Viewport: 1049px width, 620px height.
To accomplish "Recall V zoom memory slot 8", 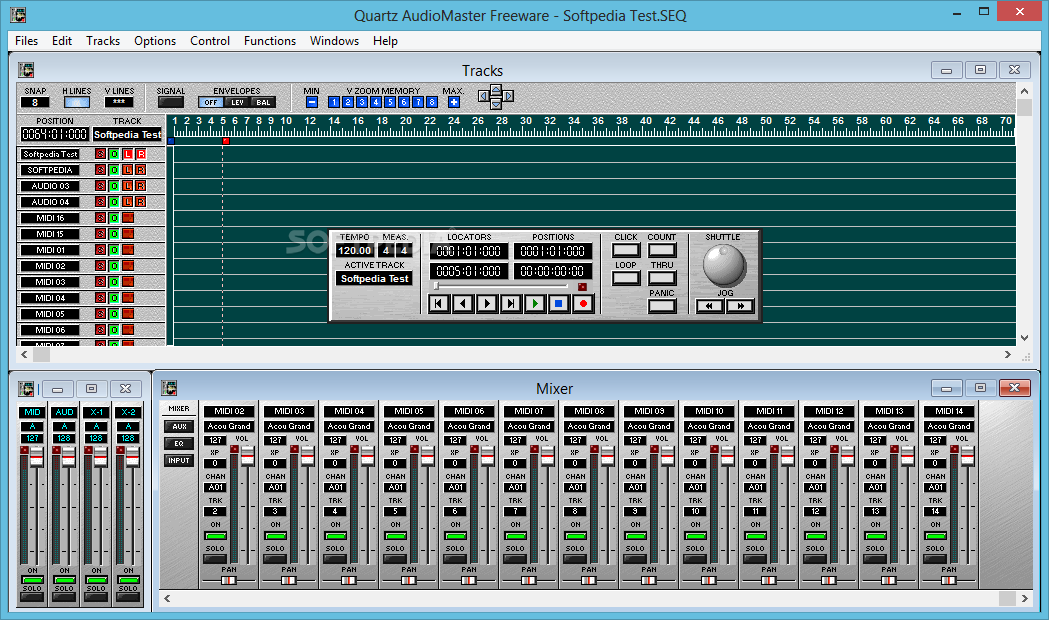I will (432, 102).
